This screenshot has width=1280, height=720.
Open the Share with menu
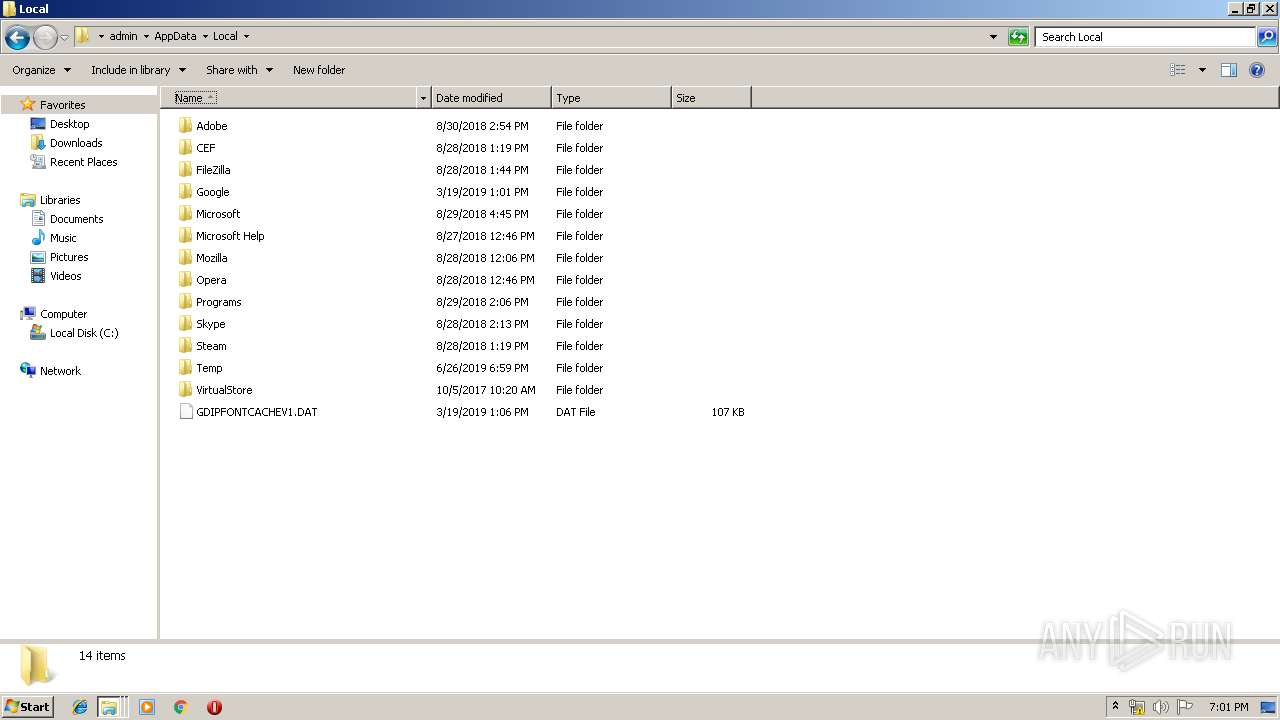coord(239,70)
